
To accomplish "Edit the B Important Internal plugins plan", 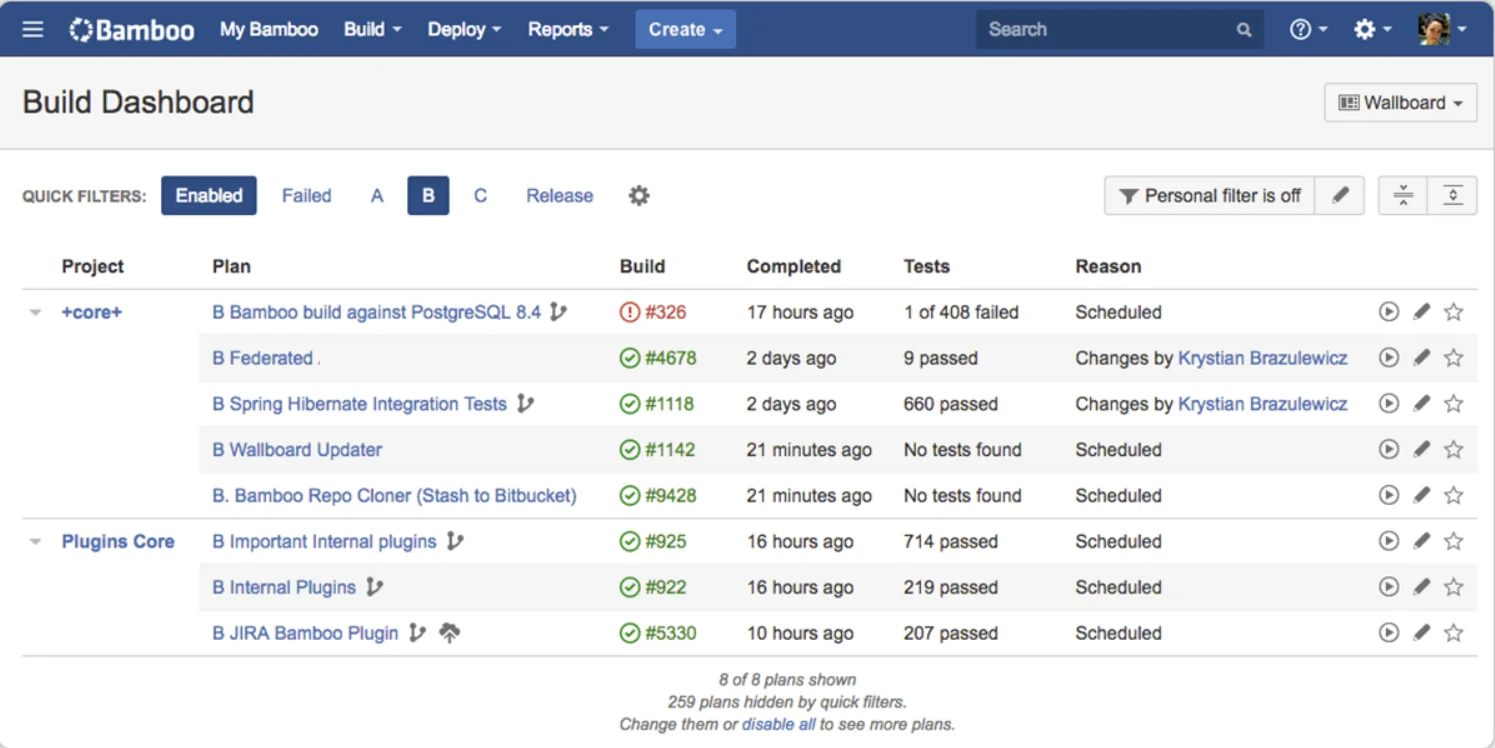I will (x=1422, y=541).
